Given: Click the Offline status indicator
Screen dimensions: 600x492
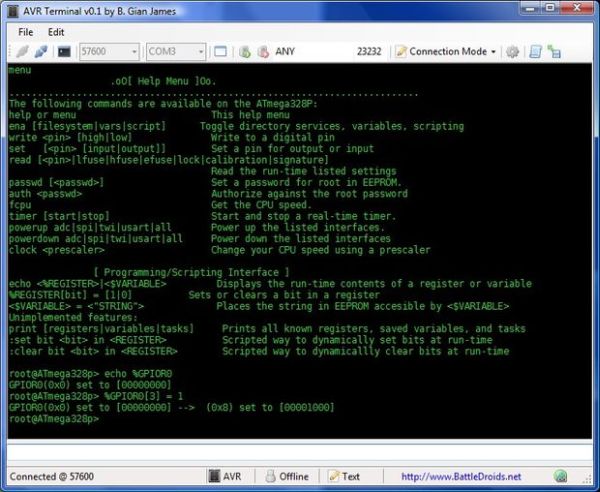Looking at the screenshot, I should 287,476.
